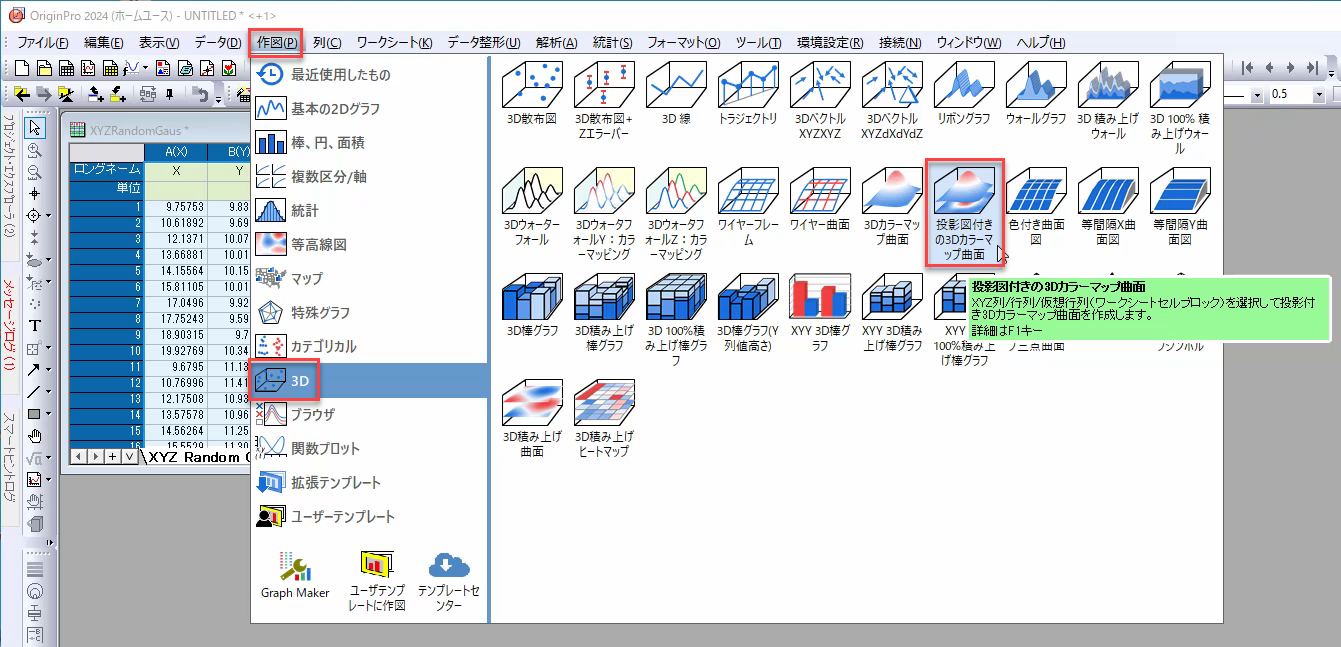Choose the 色付き曲面図 plot
This screenshot has height=647, width=1341.
[1036, 207]
